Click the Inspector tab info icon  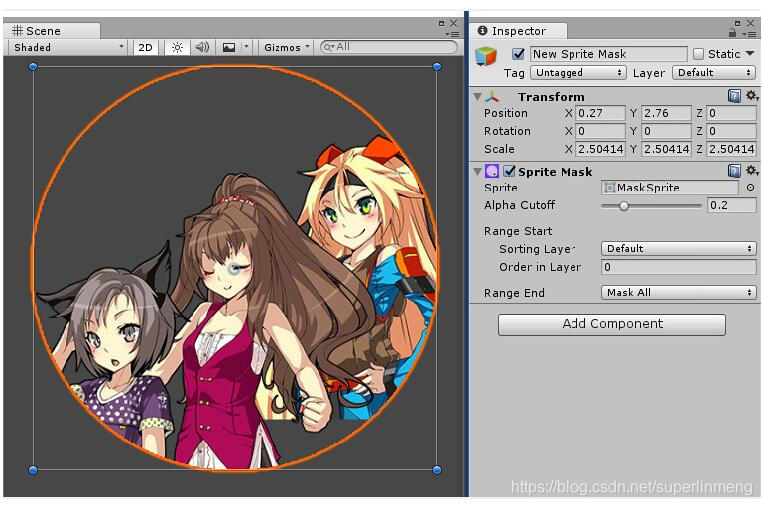pos(483,30)
